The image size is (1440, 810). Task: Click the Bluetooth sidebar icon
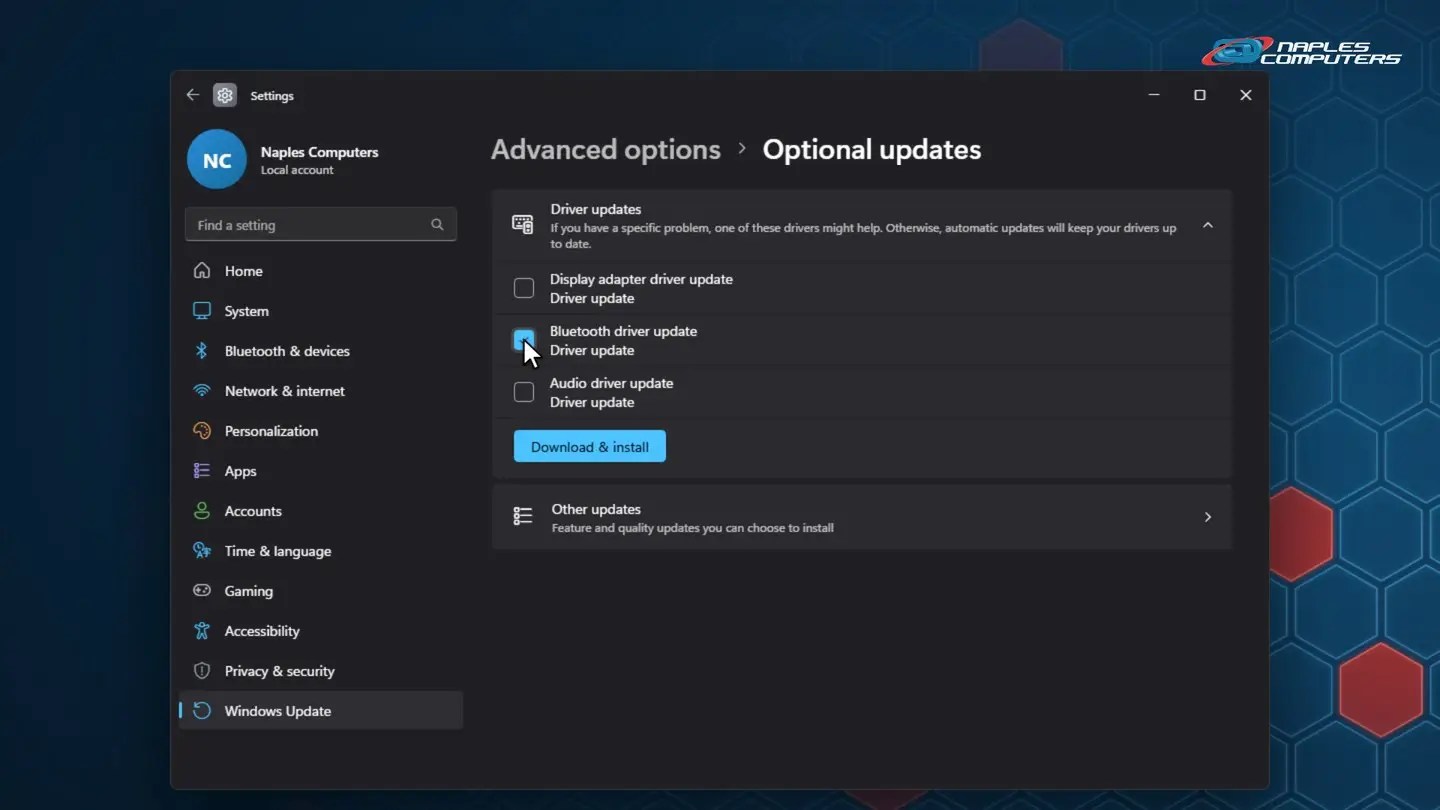point(202,351)
